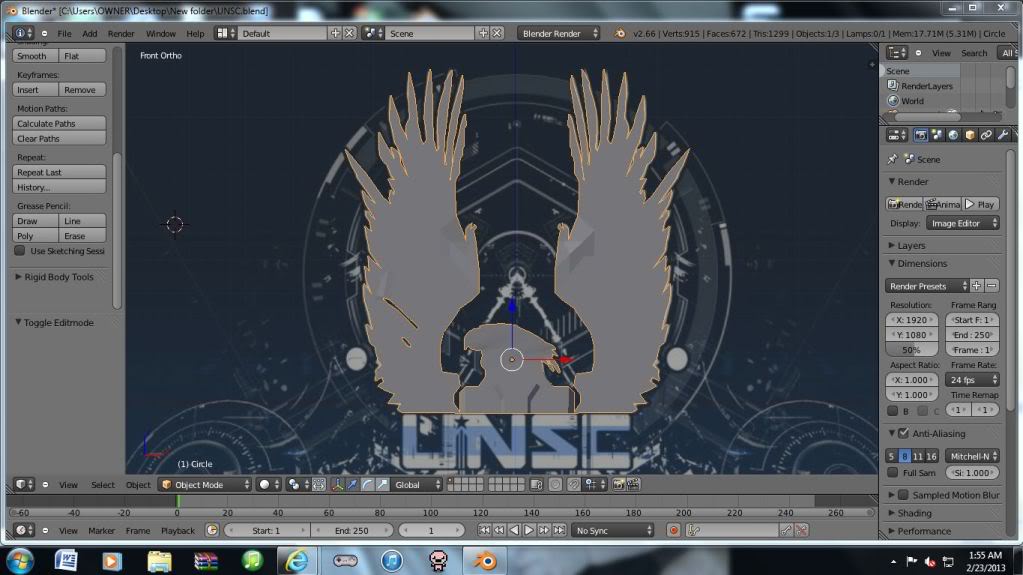Toggle use preview range clock icon
Viewport: 1023px width, 575px height.
tap(212, 530)
